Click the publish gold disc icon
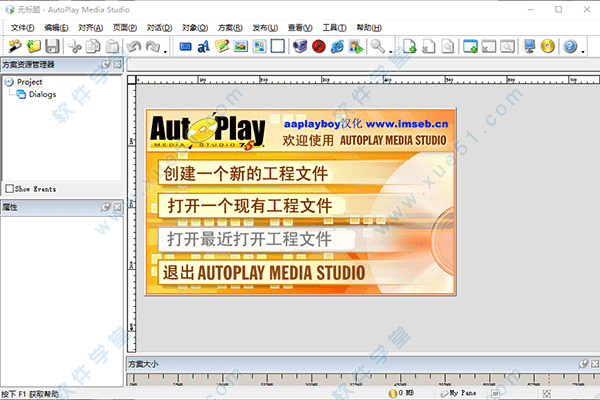 (548, 46)
